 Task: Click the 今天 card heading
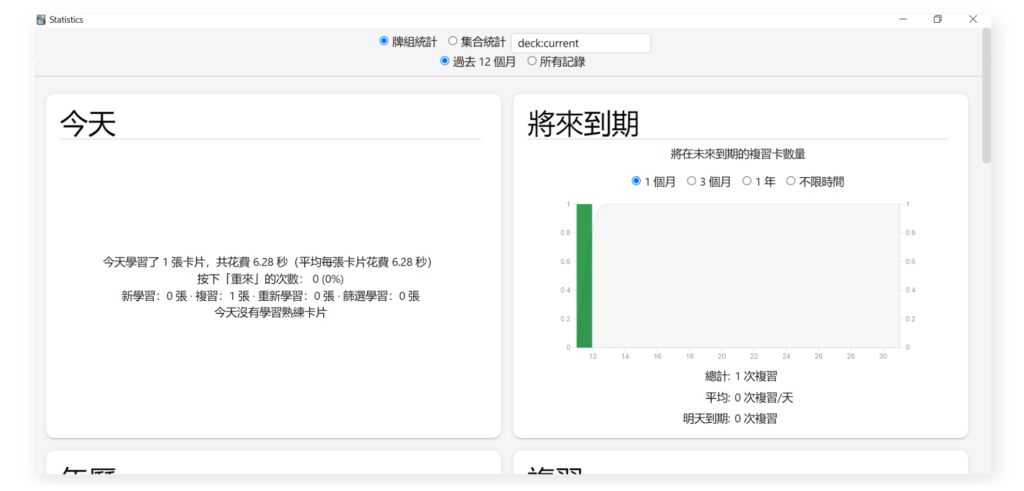[88, 123]
